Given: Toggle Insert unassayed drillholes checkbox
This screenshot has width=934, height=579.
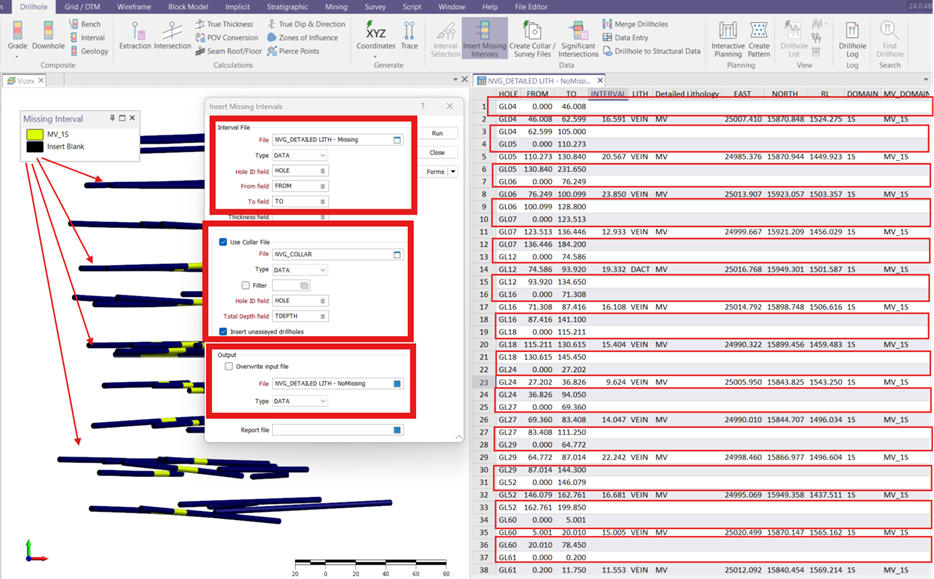Looking at the screenshot, I should pos(223,331).
